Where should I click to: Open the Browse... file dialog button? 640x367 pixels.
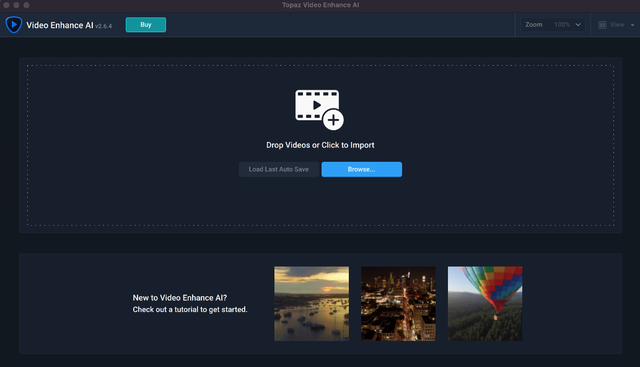[x=362, y=169]
